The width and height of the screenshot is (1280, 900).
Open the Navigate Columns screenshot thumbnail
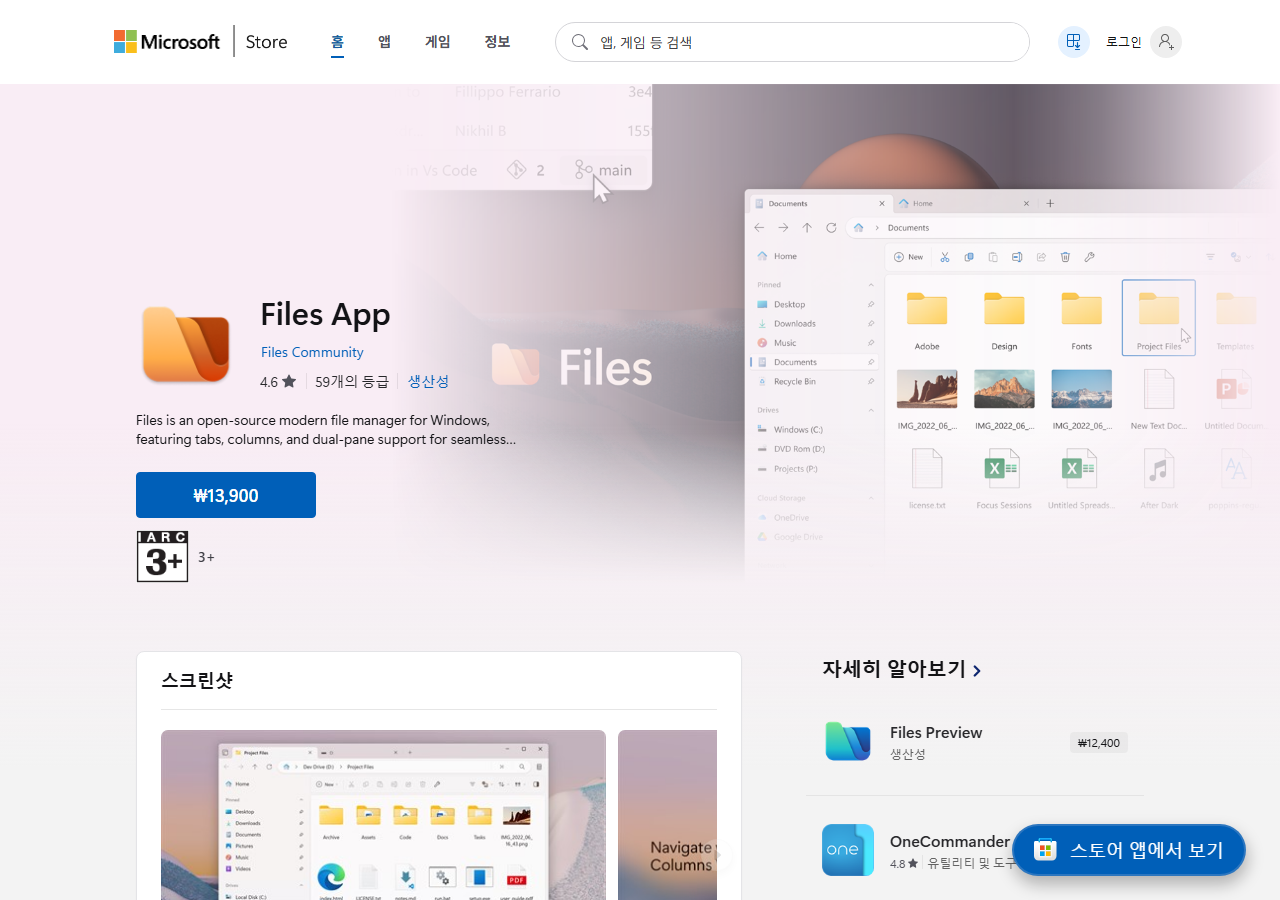pos(667,815)
